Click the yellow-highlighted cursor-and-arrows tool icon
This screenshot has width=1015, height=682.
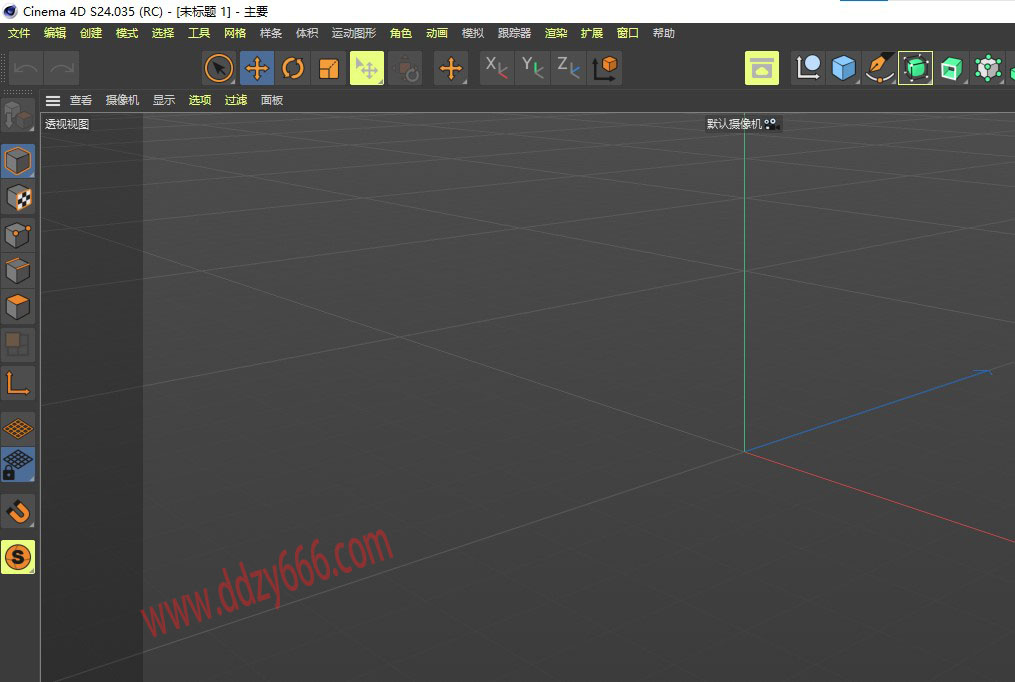[367, 68]
